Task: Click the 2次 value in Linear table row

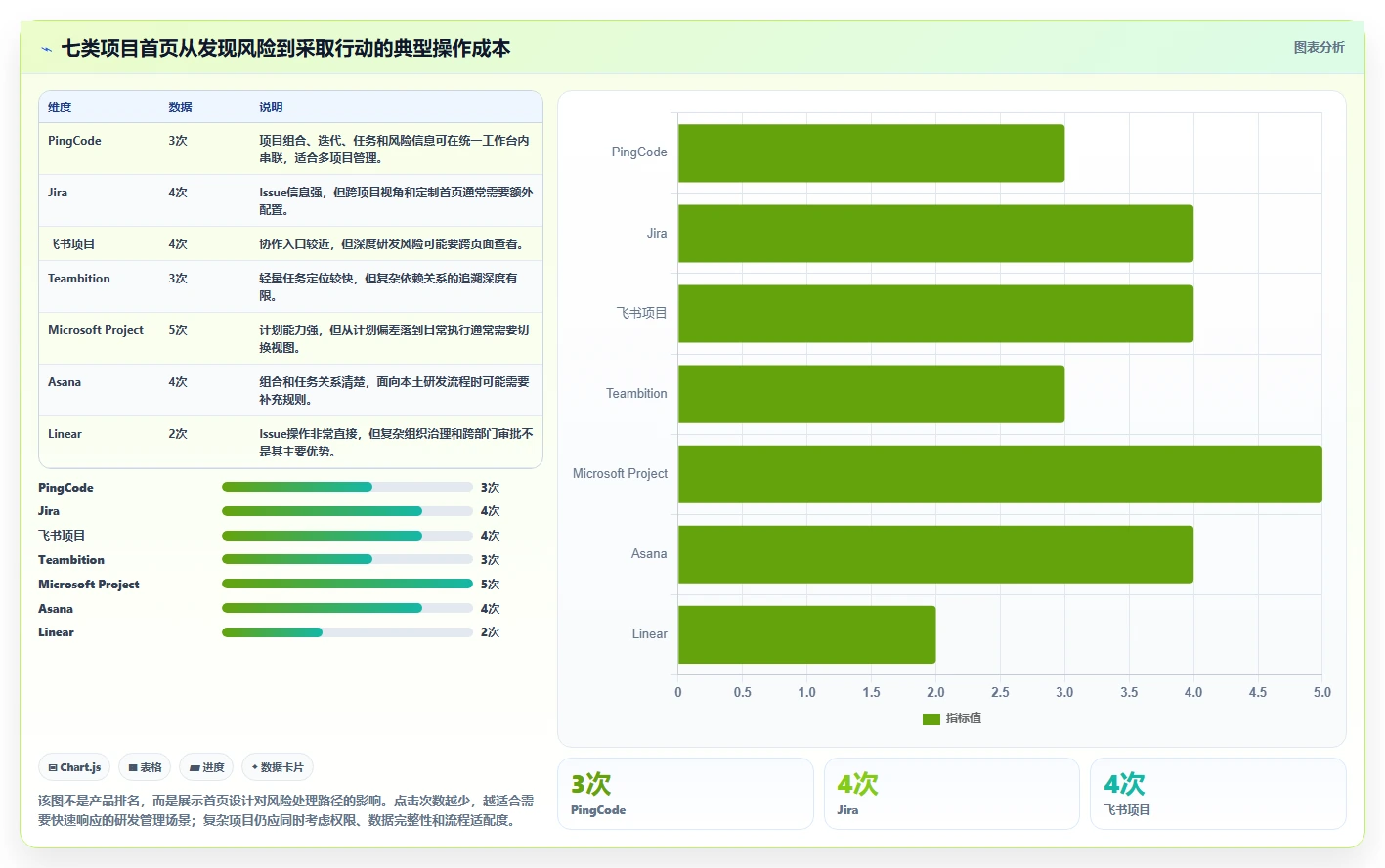Action: (x=178, y=434)
